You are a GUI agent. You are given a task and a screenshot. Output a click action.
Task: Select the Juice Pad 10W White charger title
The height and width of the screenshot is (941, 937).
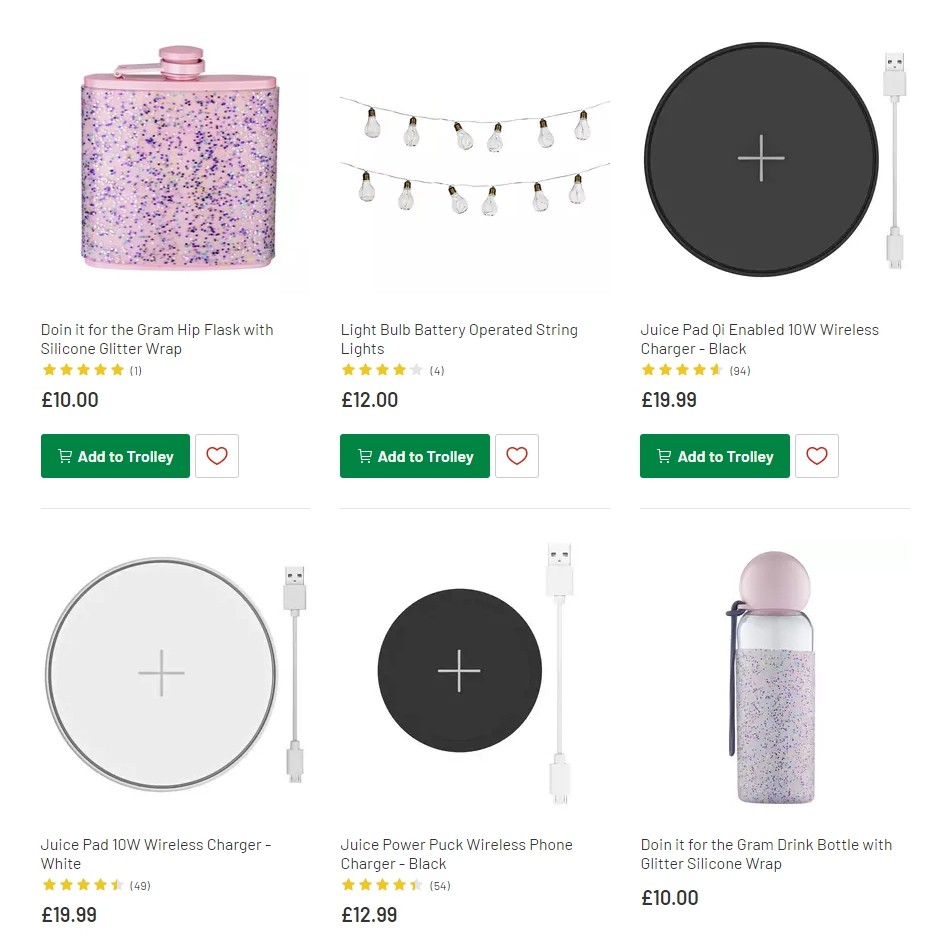[x=155, y=854]
